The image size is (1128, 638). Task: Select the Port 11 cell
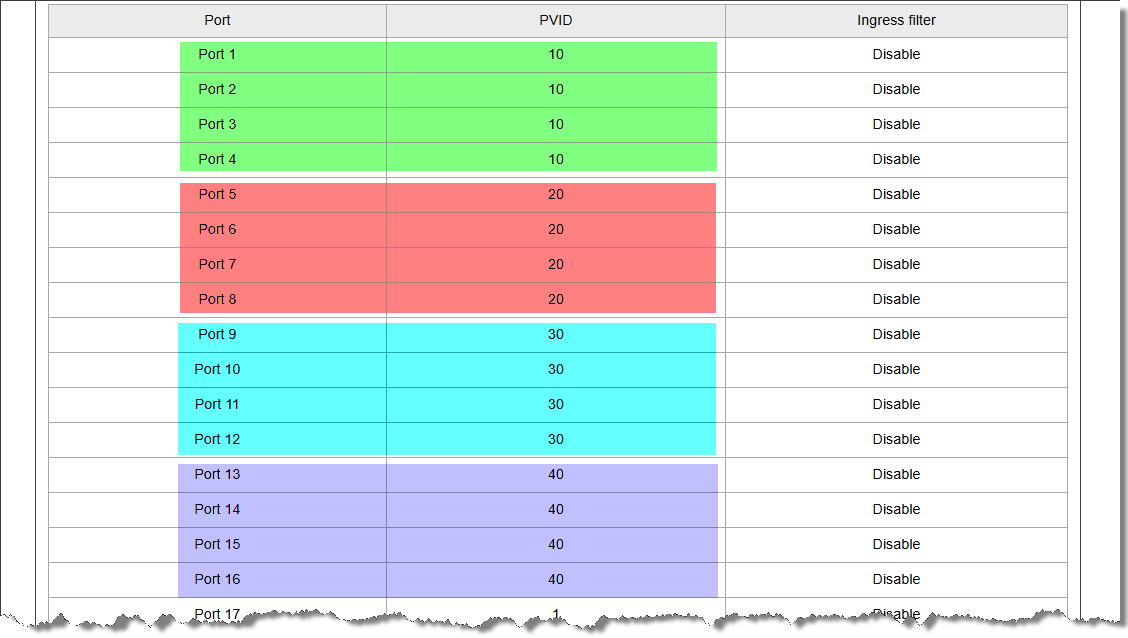pos(217,405)
